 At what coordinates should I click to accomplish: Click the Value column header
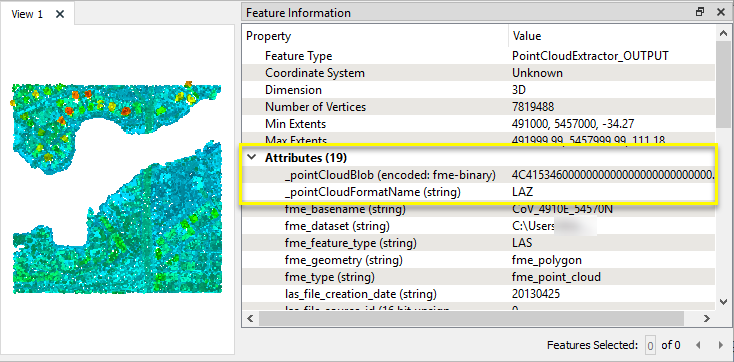tap(612, 36)
